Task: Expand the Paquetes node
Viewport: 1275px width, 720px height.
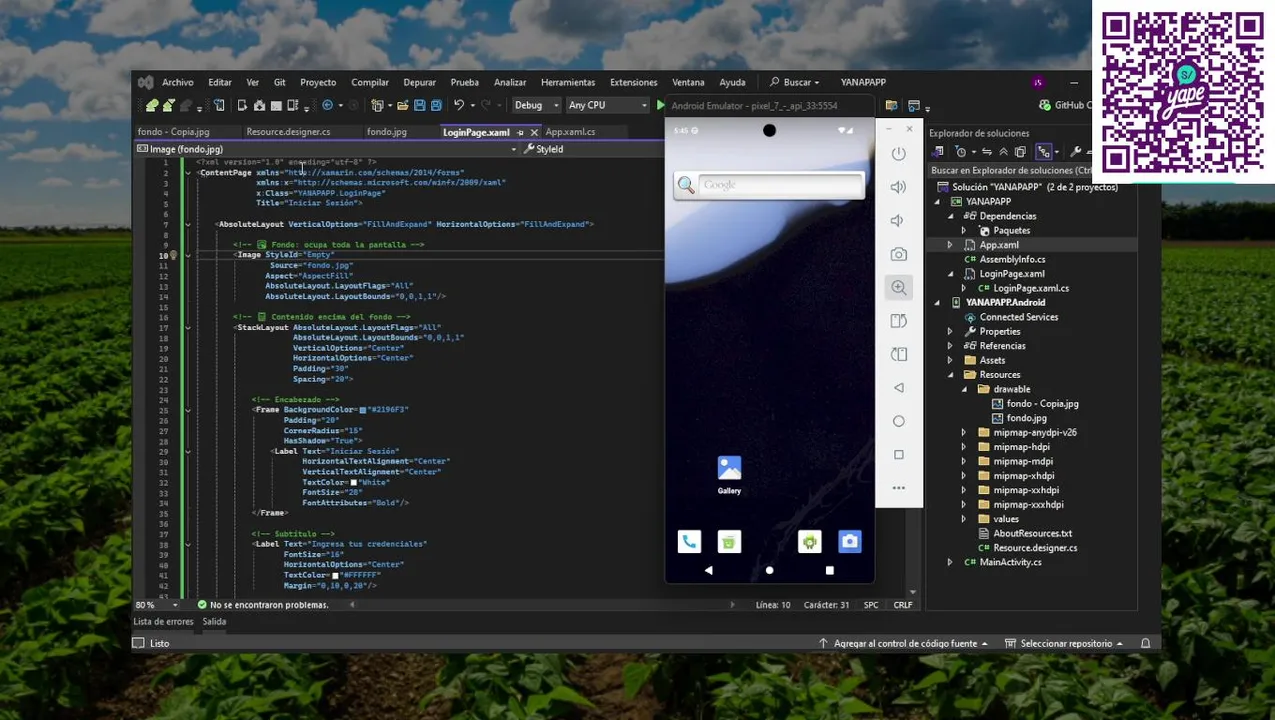Action: click(x=963, y=230)
